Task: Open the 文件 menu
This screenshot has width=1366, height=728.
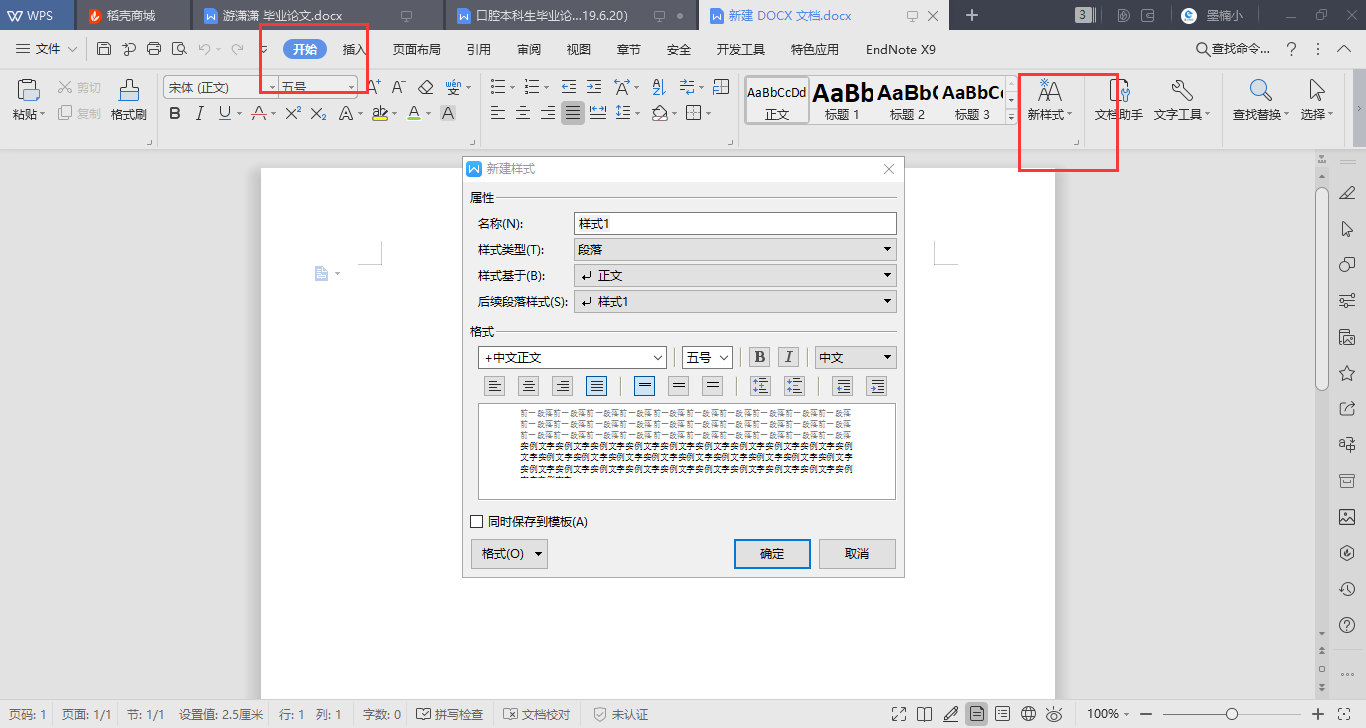Action: click(47, 49)
